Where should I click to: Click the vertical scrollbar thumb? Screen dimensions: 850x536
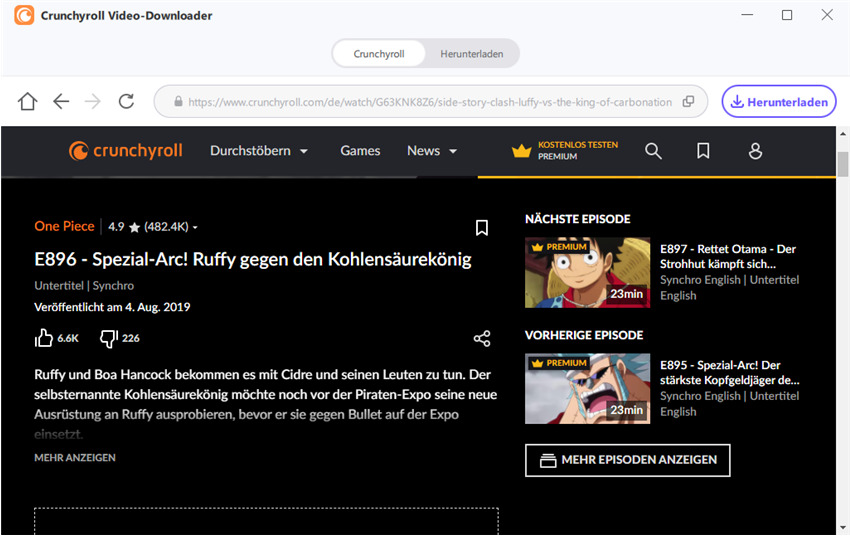(x=842, y=164)
